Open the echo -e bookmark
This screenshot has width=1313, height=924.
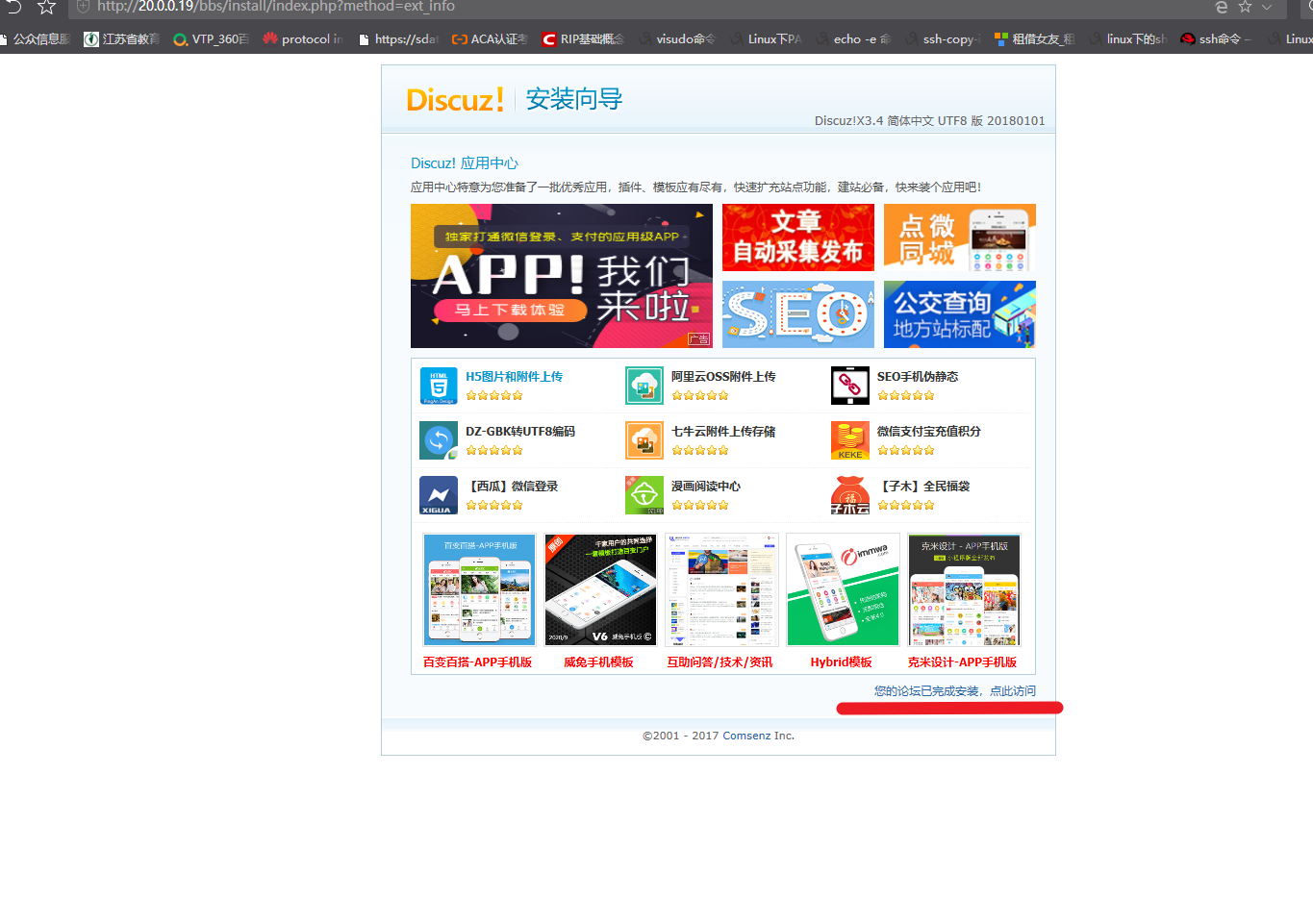[854, 39]
